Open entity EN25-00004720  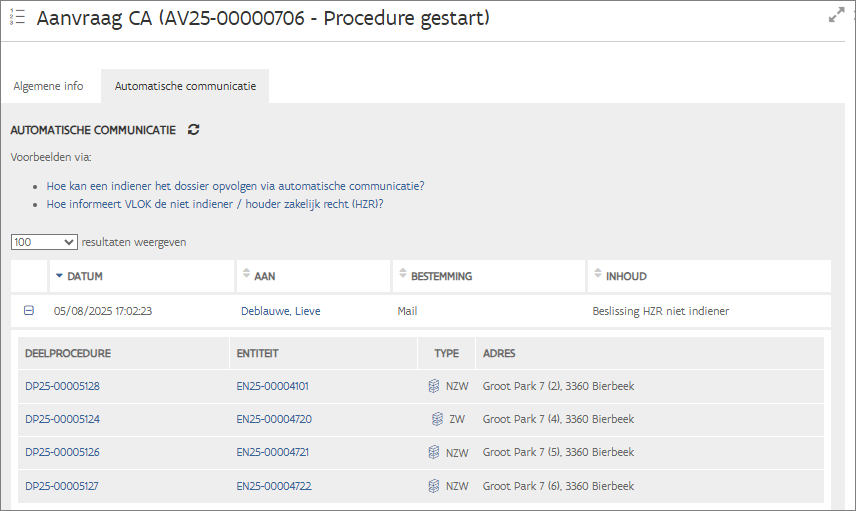point(274,419)
